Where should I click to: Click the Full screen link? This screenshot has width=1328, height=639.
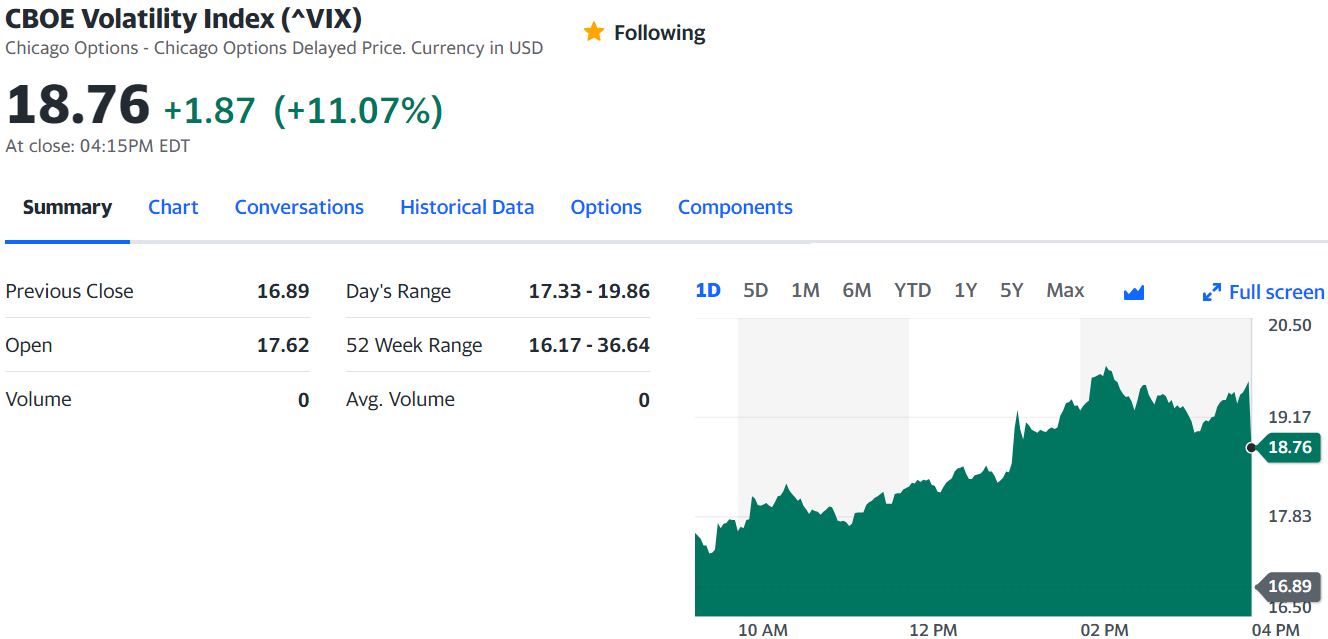1276,292
